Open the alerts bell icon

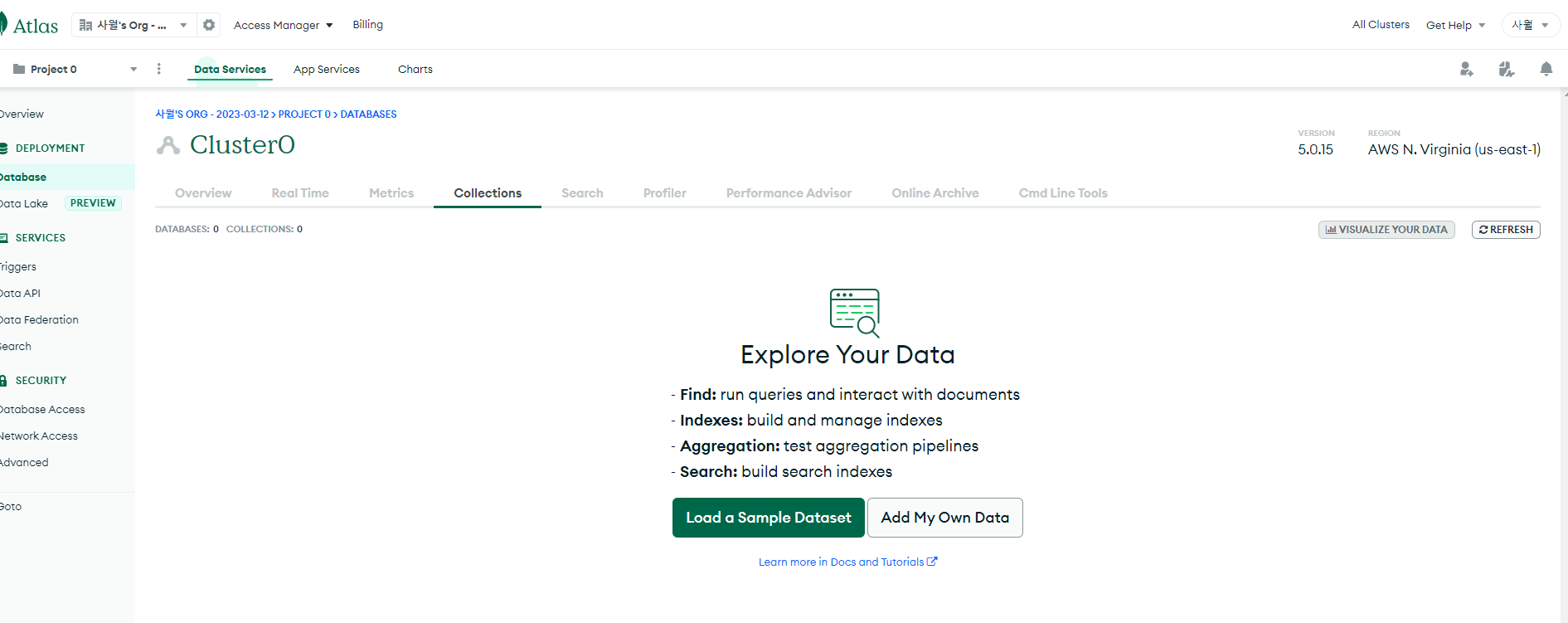[x=1546, y=69]
